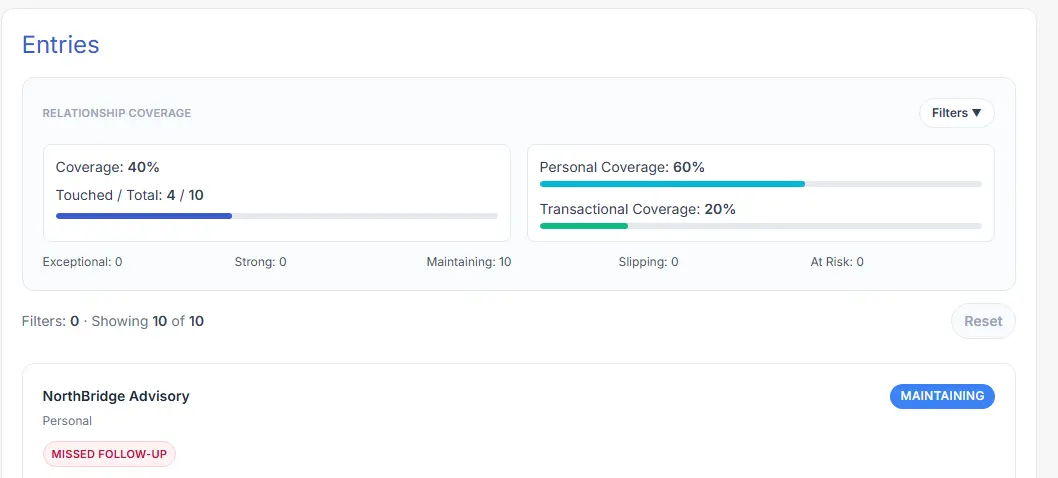The width and height of the screenshot is (1058, 478).
Task: Click the Transactional Coverage progress bar
Action: pos(760,226)
